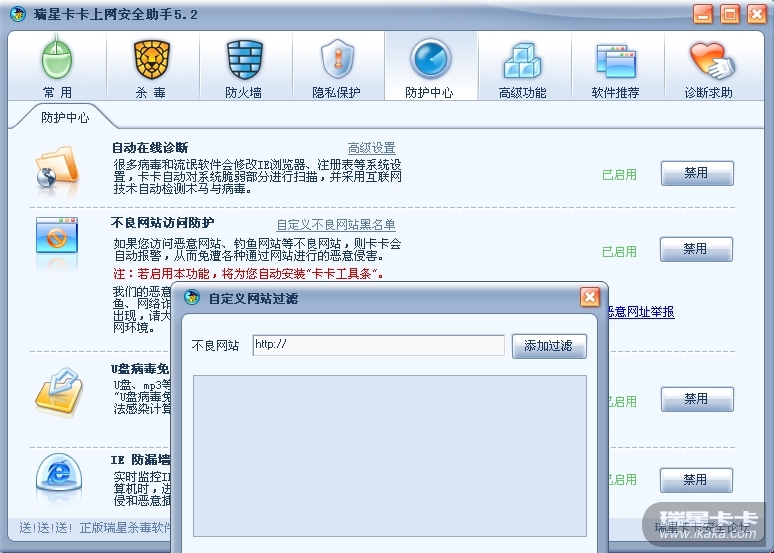This screenshot has width=774, height=553.
Task: Open the 高级设置 link
Action: [371, 148]
